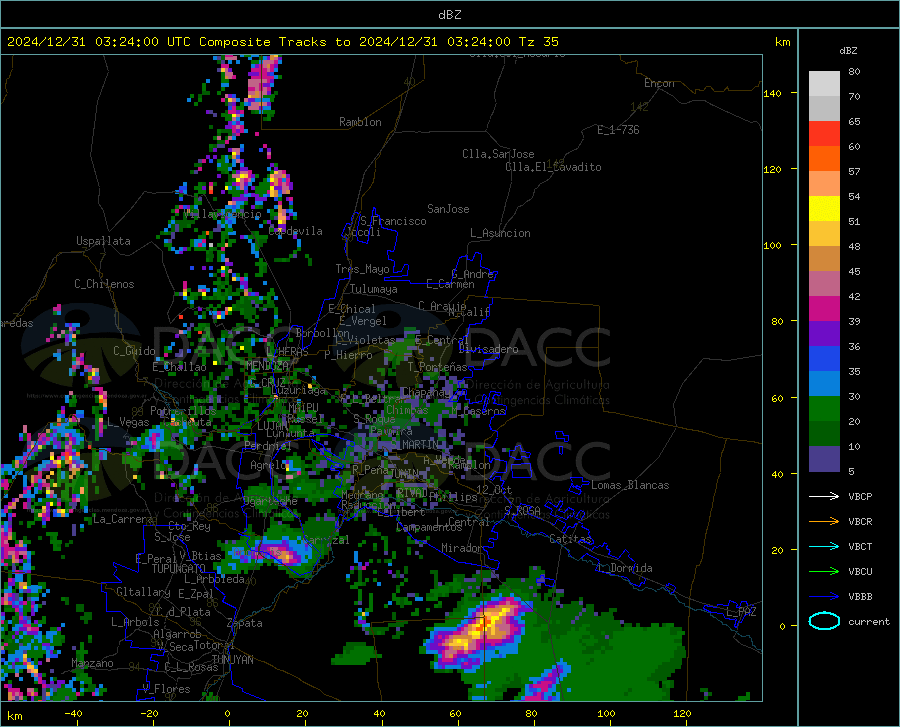The image size is (900, 727).
Task: Click the 'TUPUNGATO' place label
Action: [179, 569]
